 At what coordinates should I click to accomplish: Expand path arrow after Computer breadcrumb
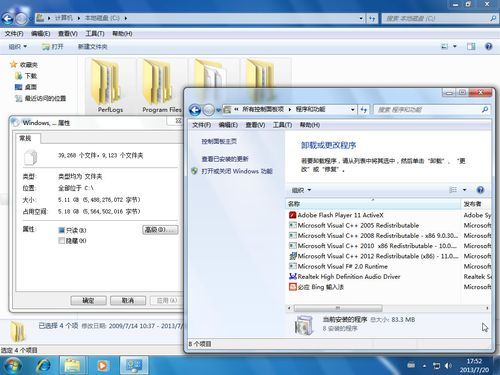[79, 18]
